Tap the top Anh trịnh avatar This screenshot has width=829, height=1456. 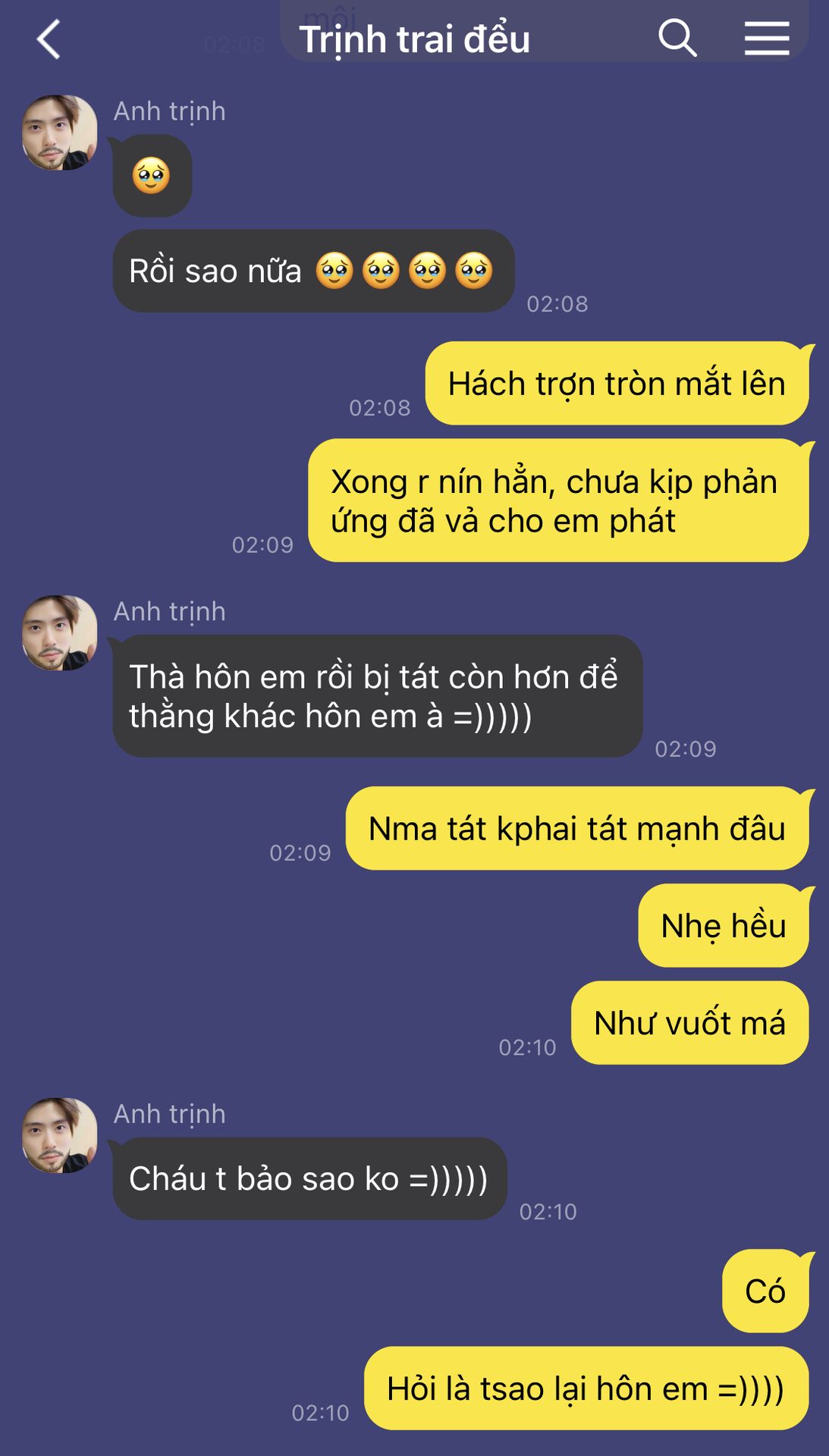click(x=60, y=133)
